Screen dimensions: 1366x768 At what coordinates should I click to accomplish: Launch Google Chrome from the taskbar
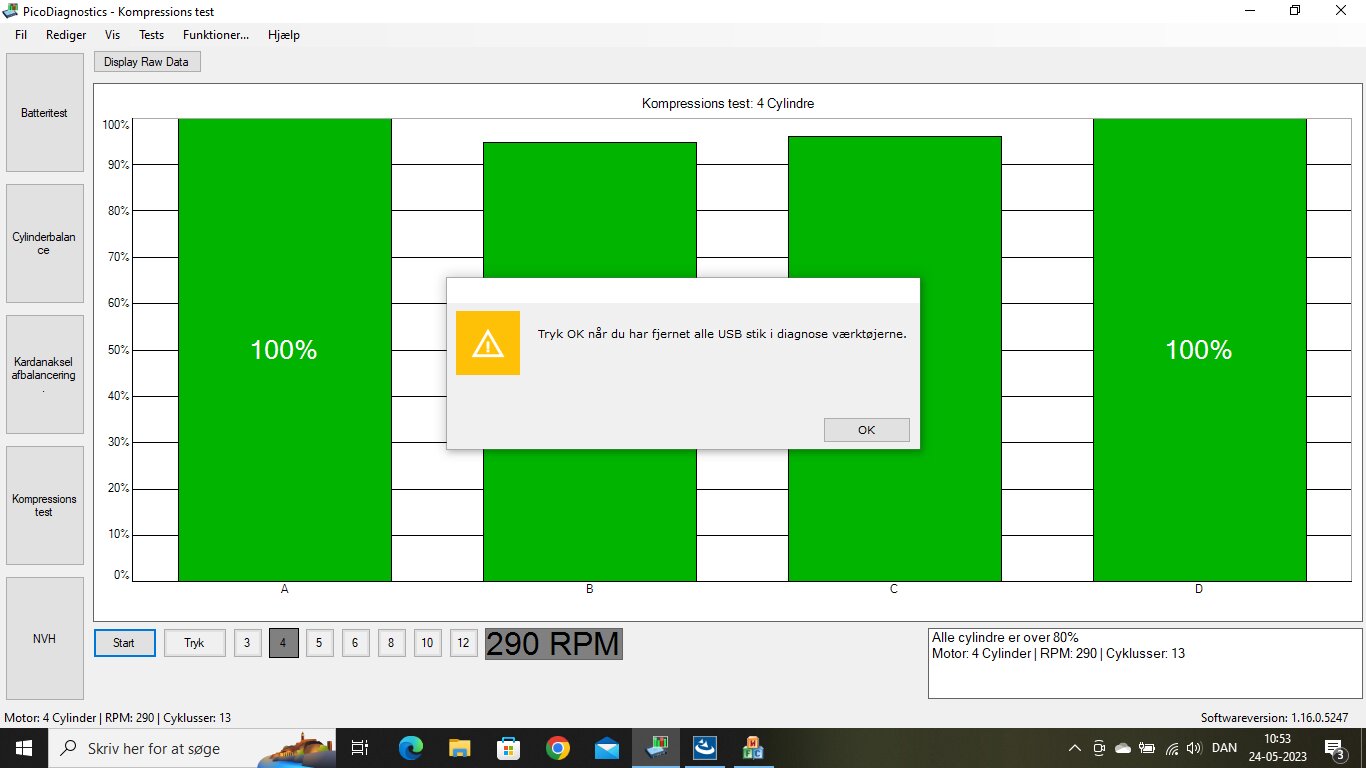coord(558,748)
